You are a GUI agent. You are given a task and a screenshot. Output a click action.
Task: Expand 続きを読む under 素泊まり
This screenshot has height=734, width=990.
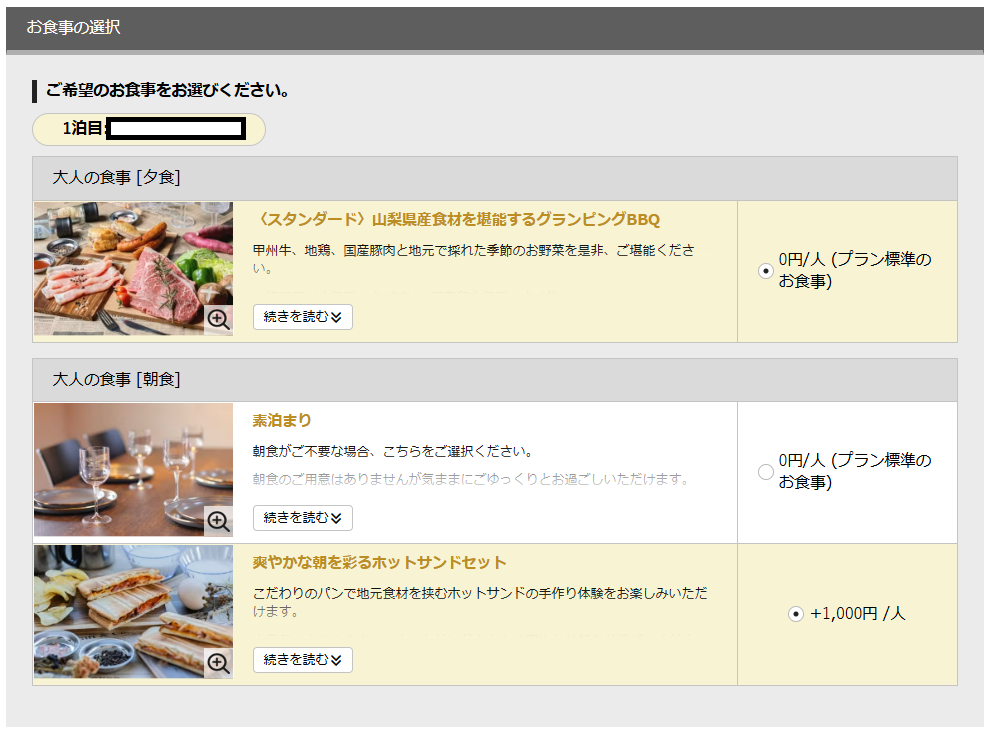pos(302,518)
